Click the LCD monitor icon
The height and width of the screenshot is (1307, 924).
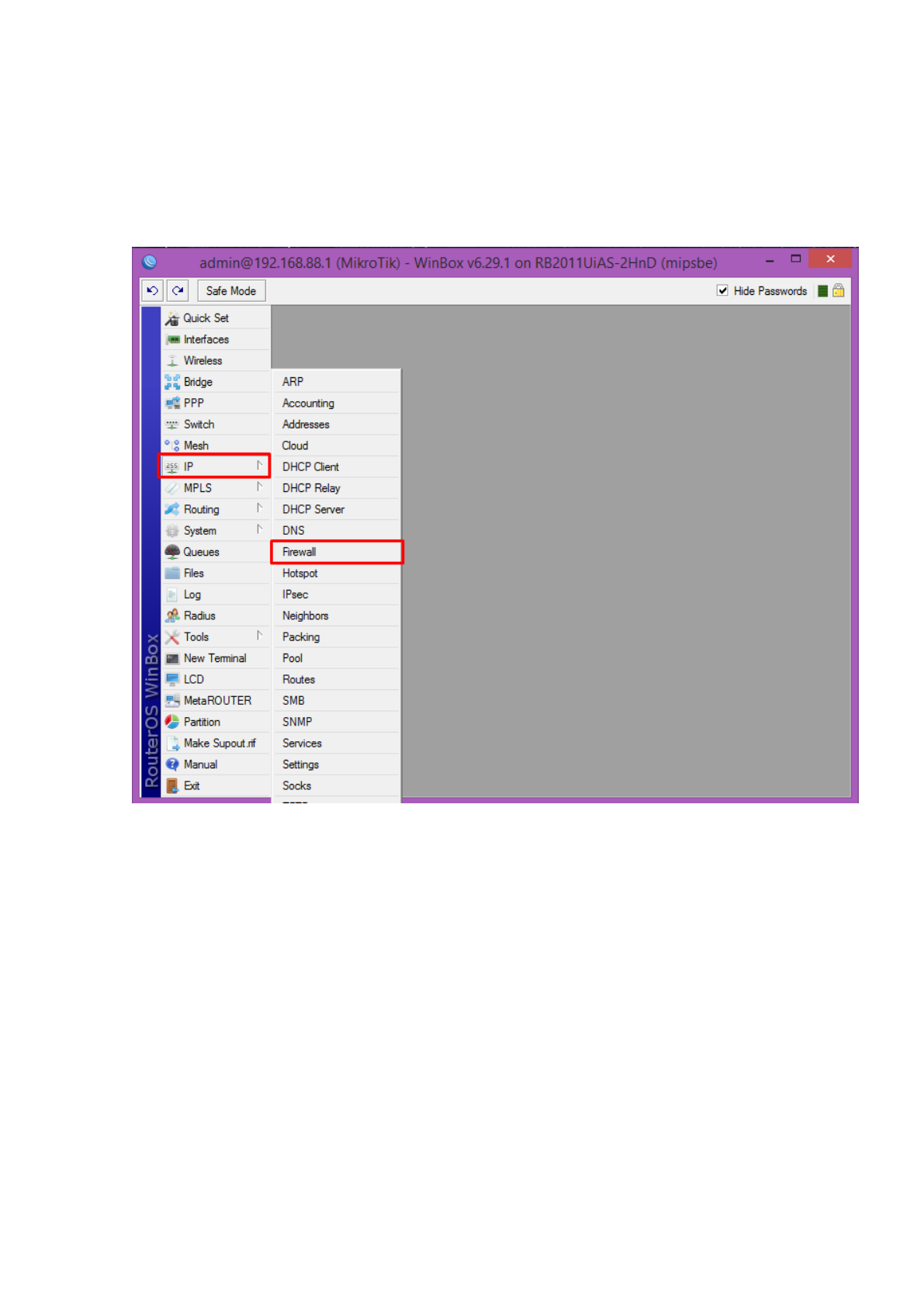click(x=172, y=679)
